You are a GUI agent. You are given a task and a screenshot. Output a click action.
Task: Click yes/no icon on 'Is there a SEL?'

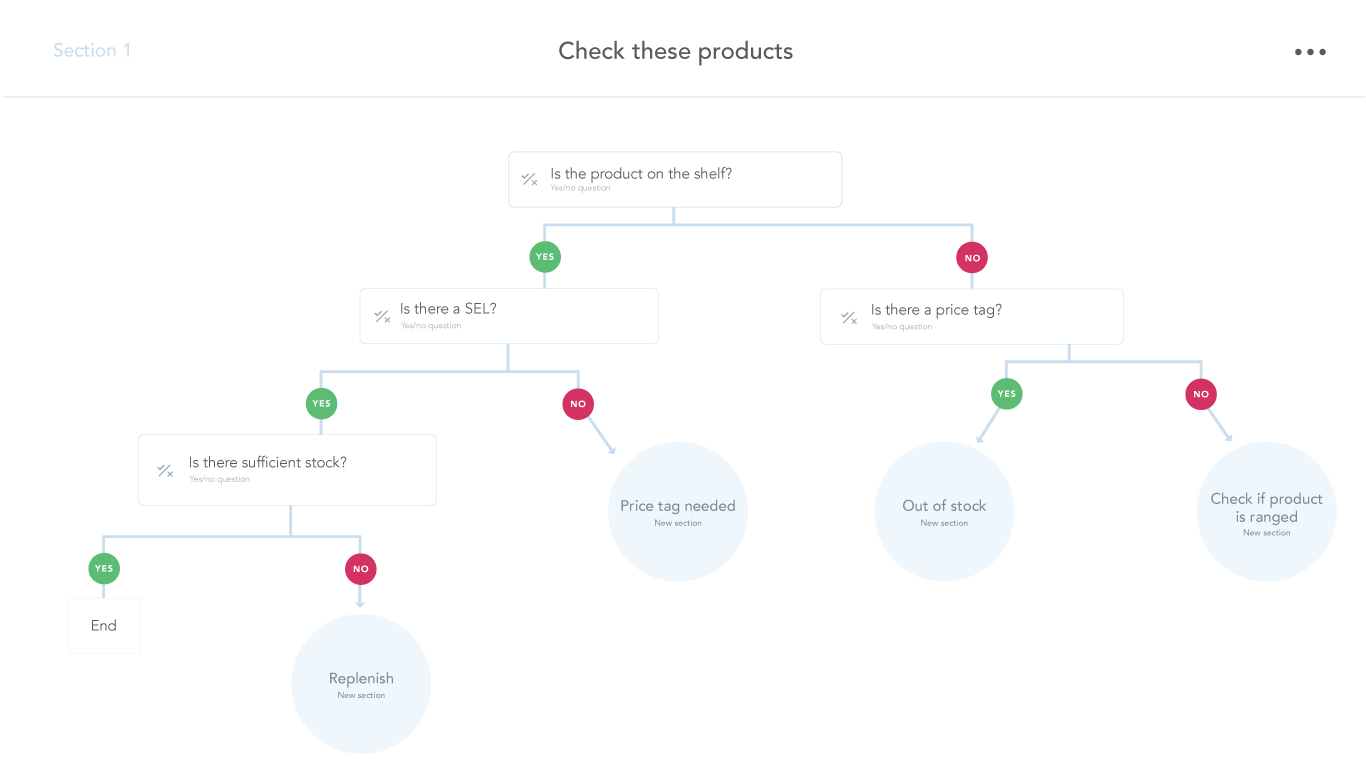[381, 316]
